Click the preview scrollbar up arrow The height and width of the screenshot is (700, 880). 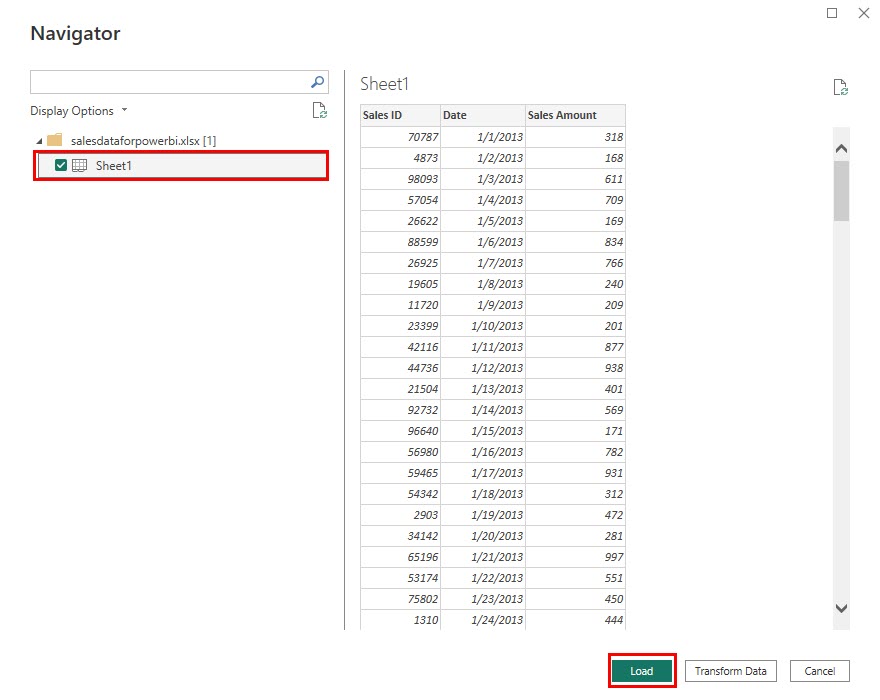pos(841,149)
